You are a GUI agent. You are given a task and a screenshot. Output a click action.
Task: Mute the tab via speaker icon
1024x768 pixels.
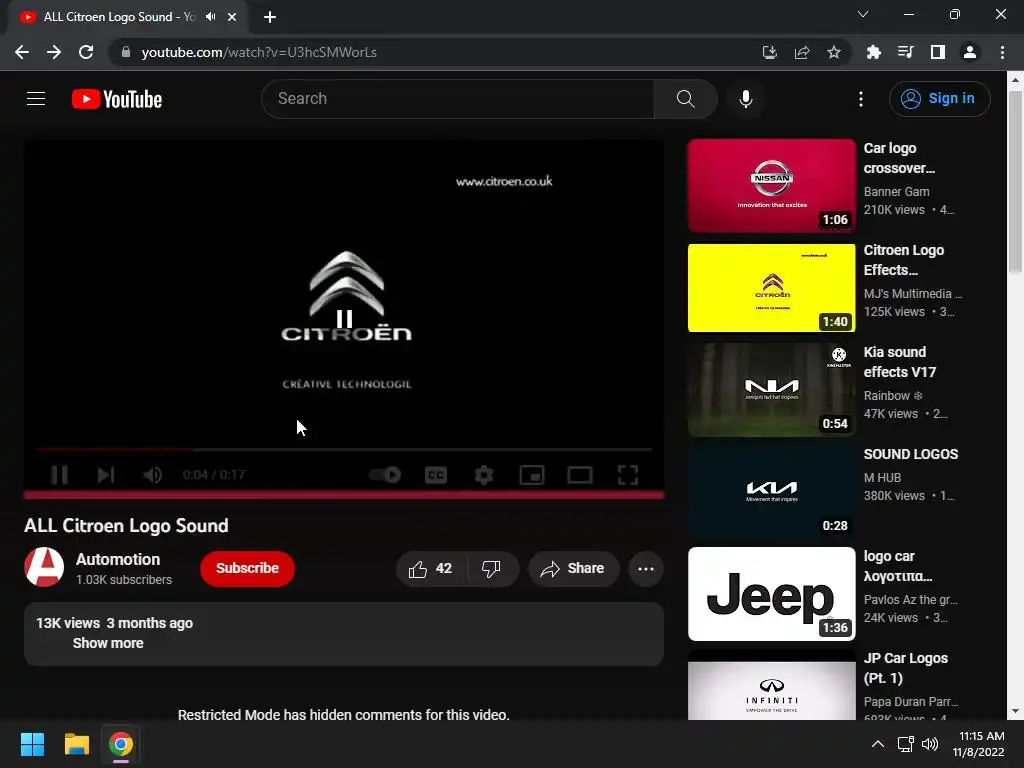210,17
